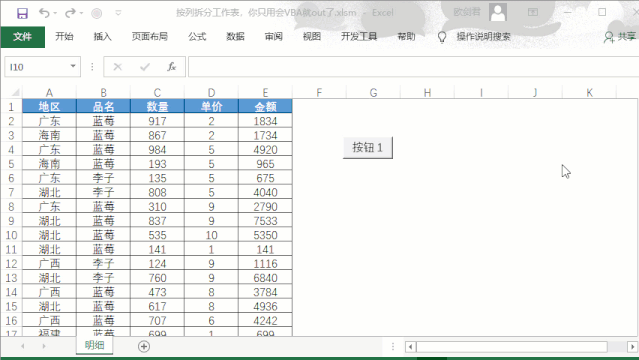Screen dimensions: 639x360
Task: Click header cell 品名
Action: (x=104, y=106)
